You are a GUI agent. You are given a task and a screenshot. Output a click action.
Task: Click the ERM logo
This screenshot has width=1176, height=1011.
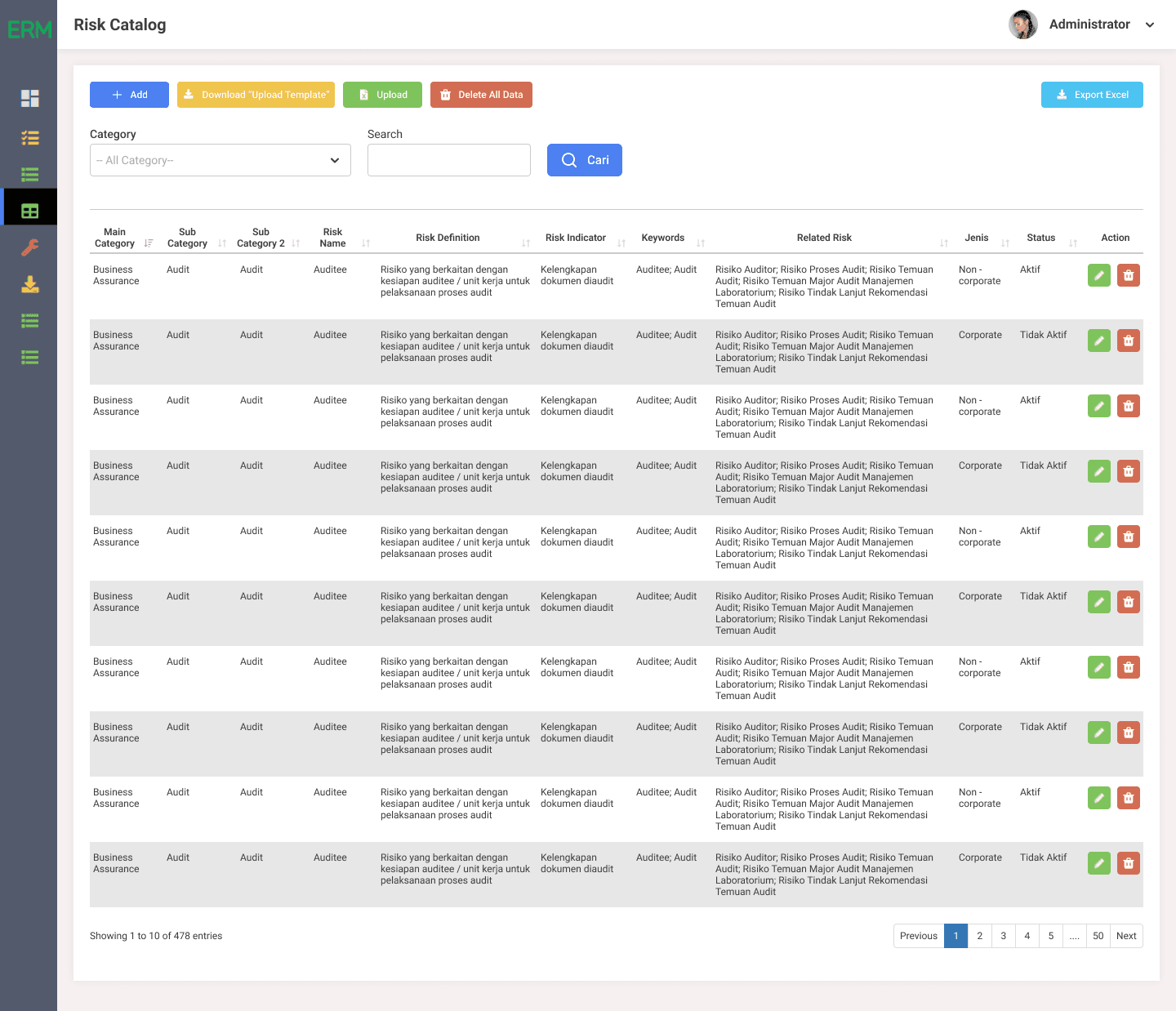coord(29,29)
